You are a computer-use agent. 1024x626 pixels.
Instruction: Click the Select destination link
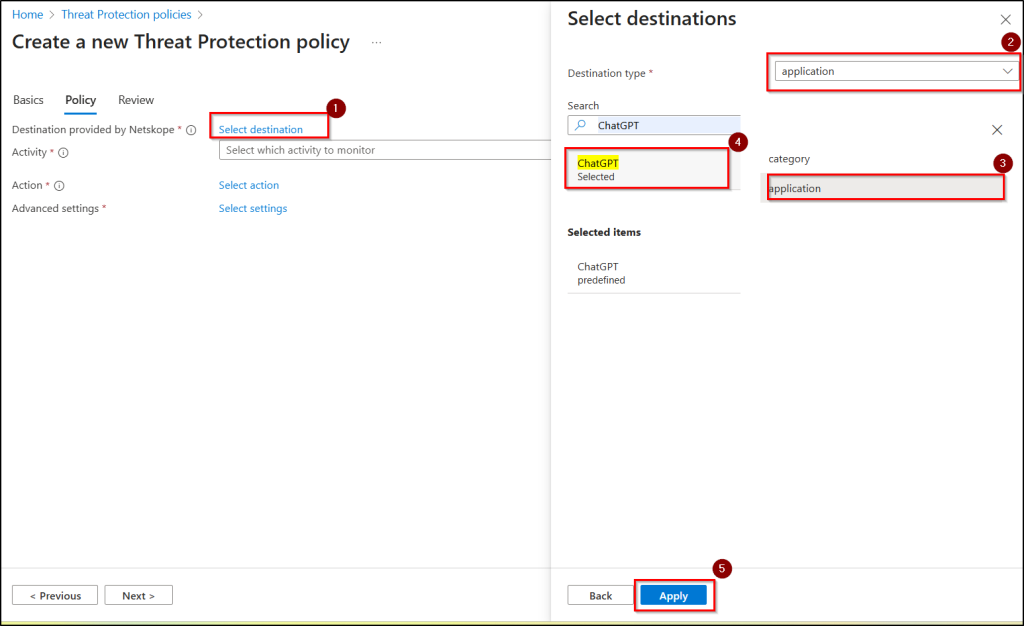[260, 130]
